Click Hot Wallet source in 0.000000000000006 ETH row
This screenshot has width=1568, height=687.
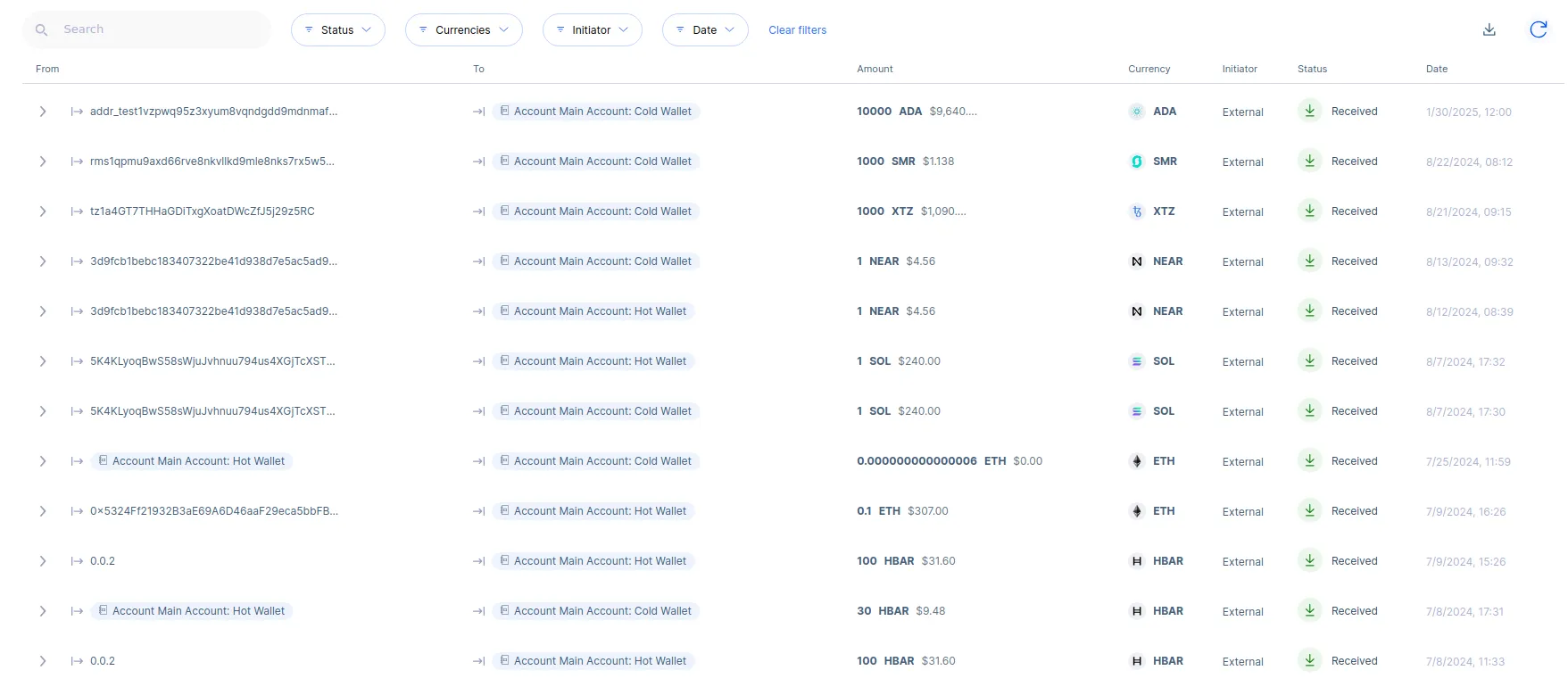192,461
